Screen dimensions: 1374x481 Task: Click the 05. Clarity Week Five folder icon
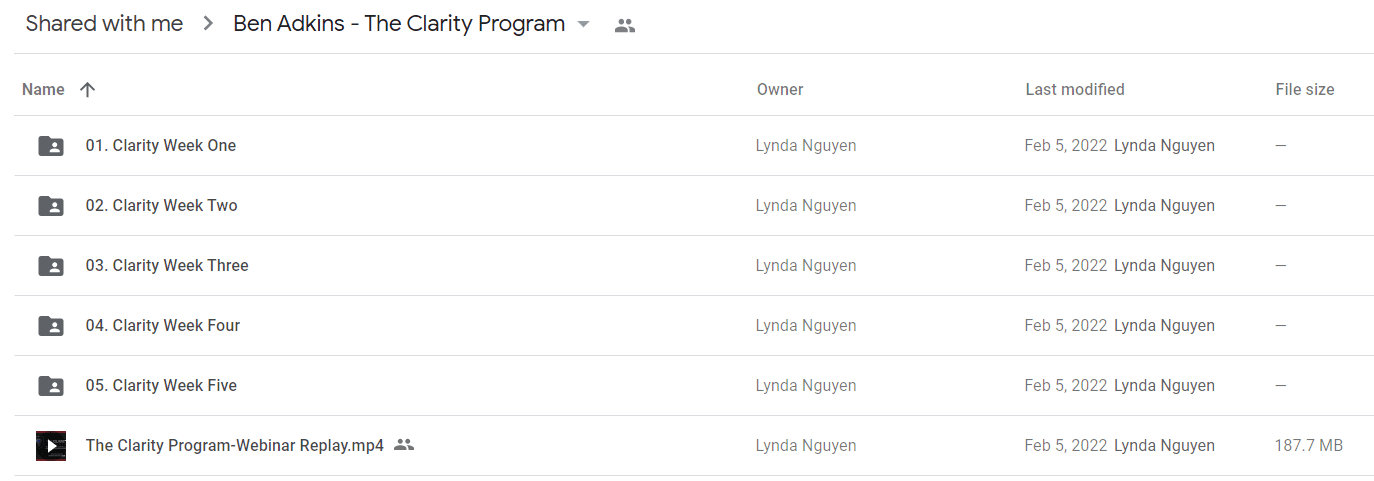click(51, 386)
